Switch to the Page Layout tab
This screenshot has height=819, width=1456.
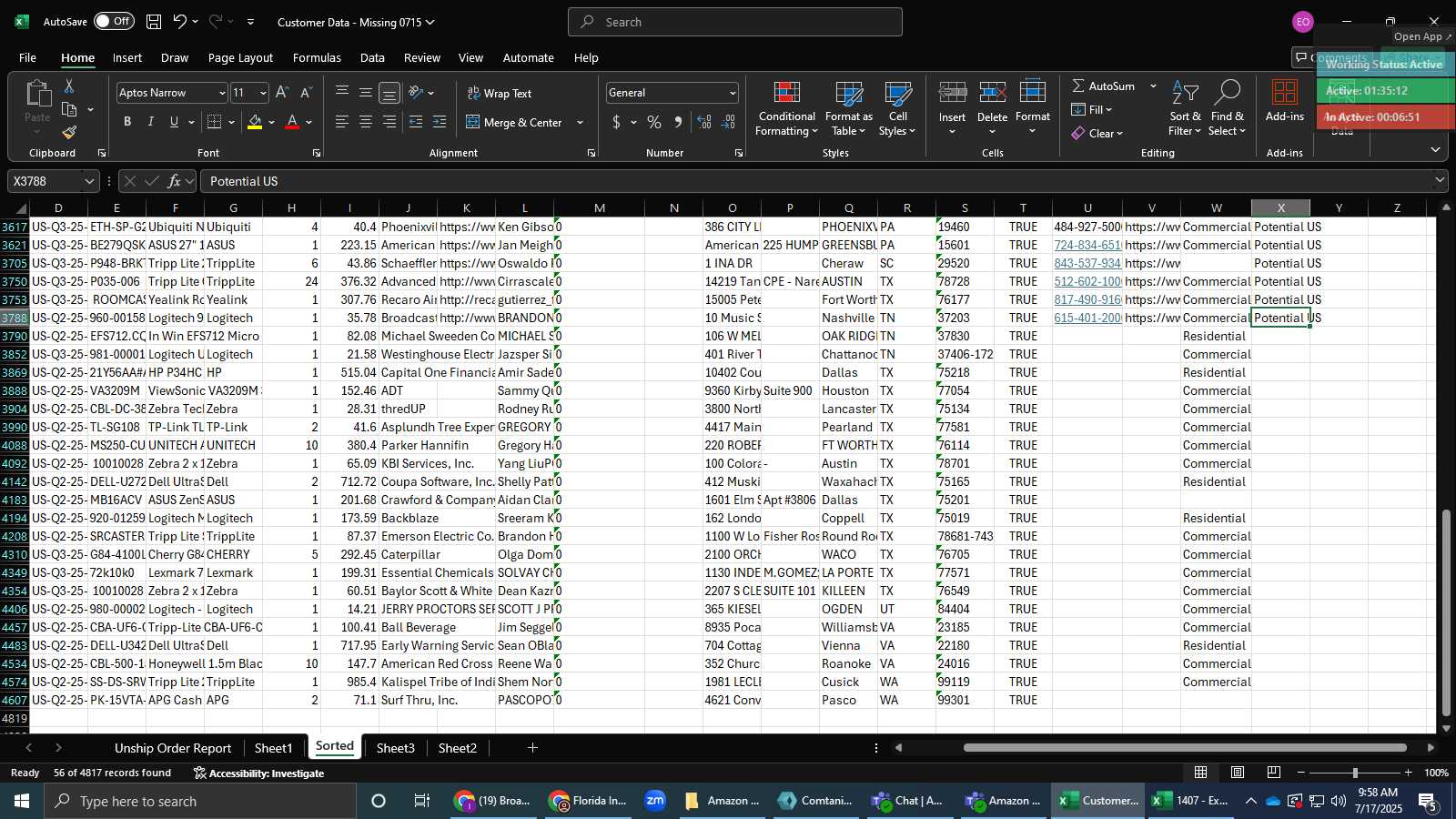click(x=240, y=57)
